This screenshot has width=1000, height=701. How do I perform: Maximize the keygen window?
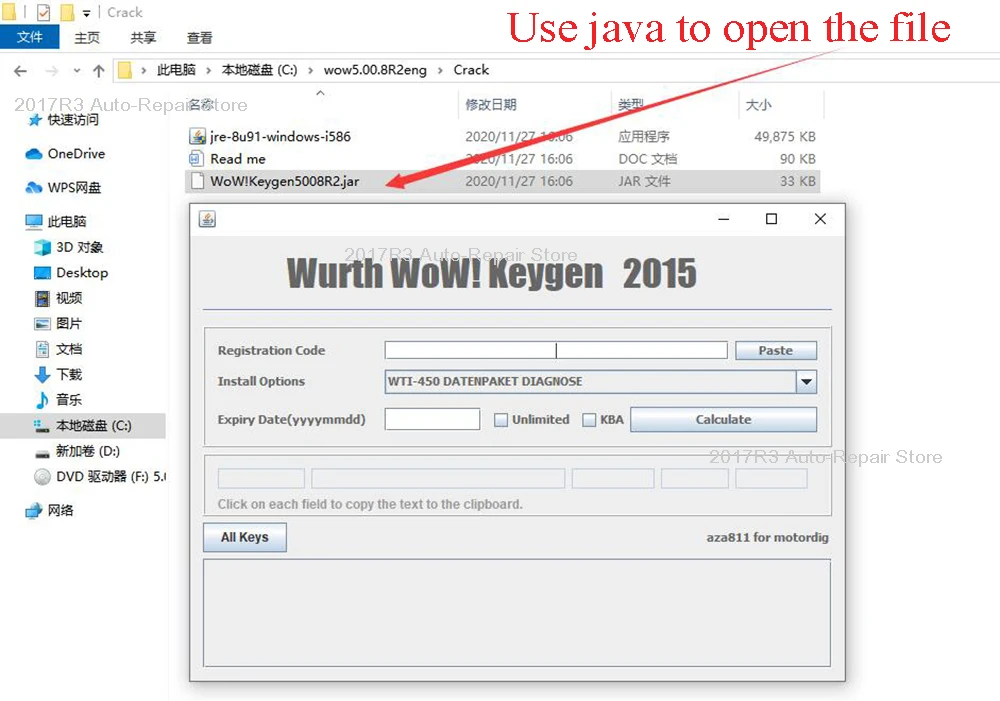(771, 219)
